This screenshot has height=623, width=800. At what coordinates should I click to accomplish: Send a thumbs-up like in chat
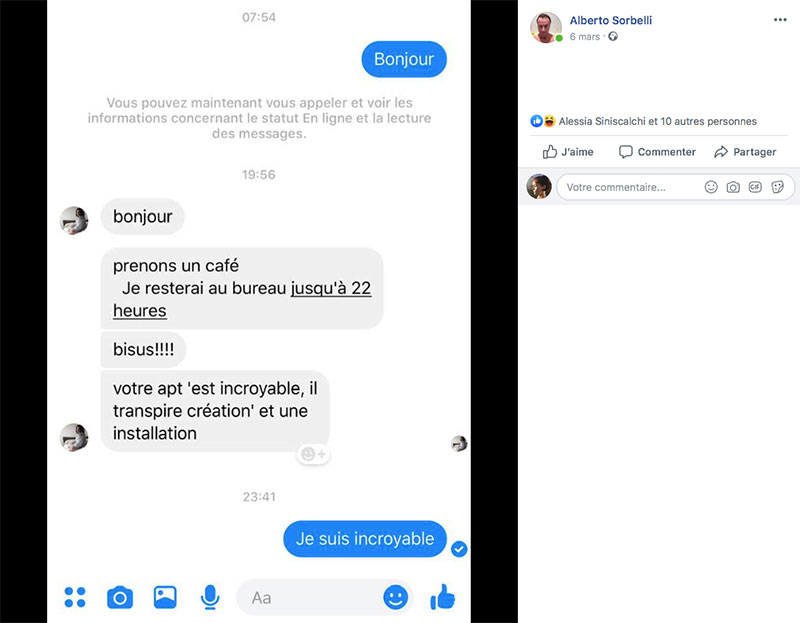pos(442,597)
